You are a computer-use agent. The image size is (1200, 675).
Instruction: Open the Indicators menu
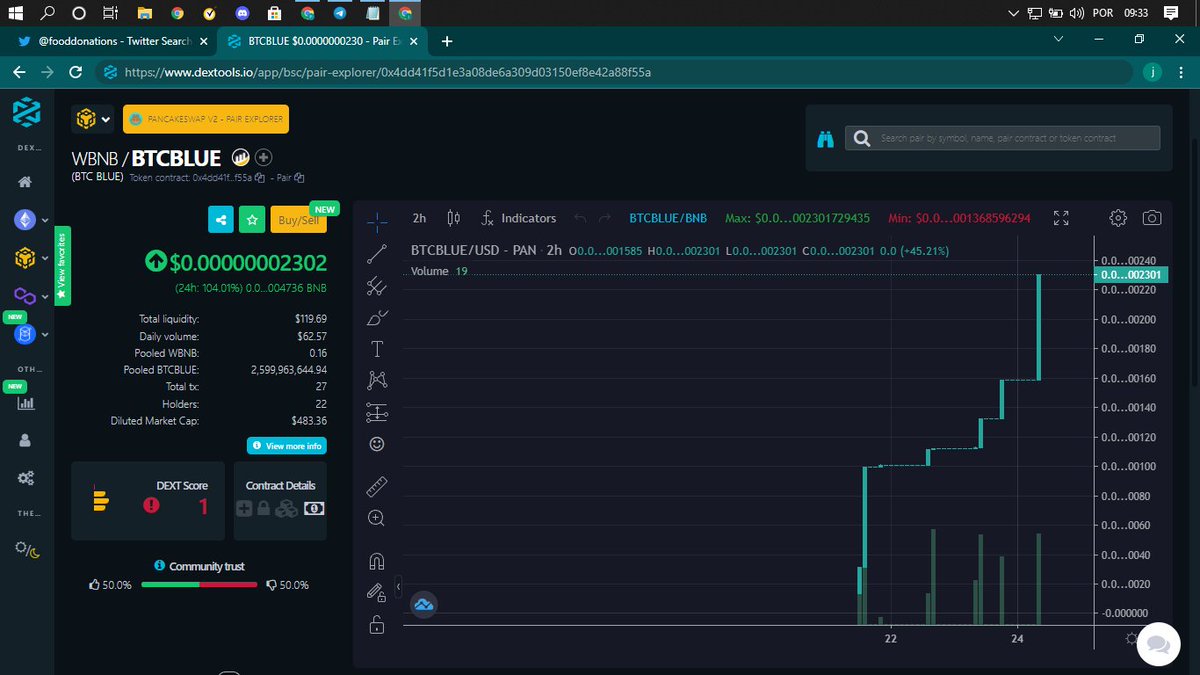(x=518, y=218)
